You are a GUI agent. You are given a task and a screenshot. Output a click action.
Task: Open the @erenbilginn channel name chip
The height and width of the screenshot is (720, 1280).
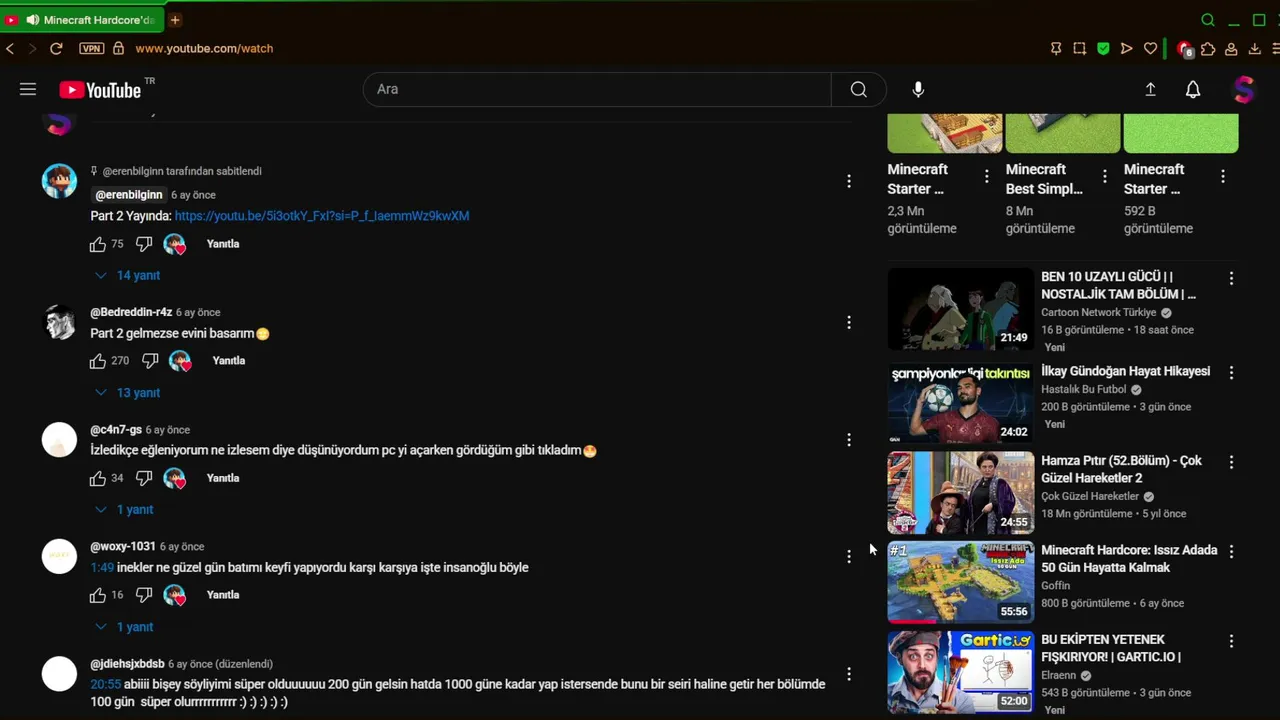pos(129,195)
